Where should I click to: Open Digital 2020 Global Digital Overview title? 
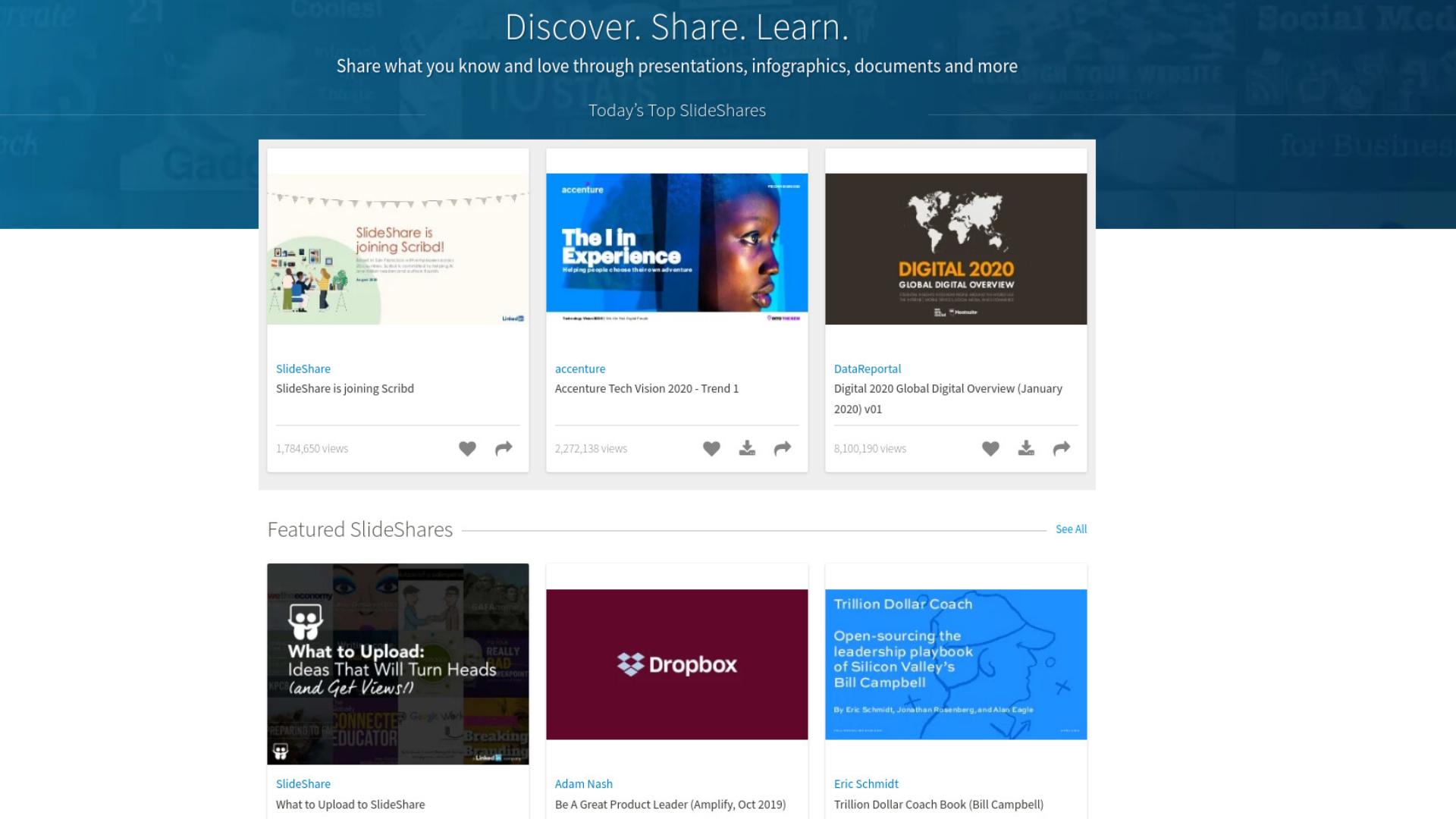948,398
